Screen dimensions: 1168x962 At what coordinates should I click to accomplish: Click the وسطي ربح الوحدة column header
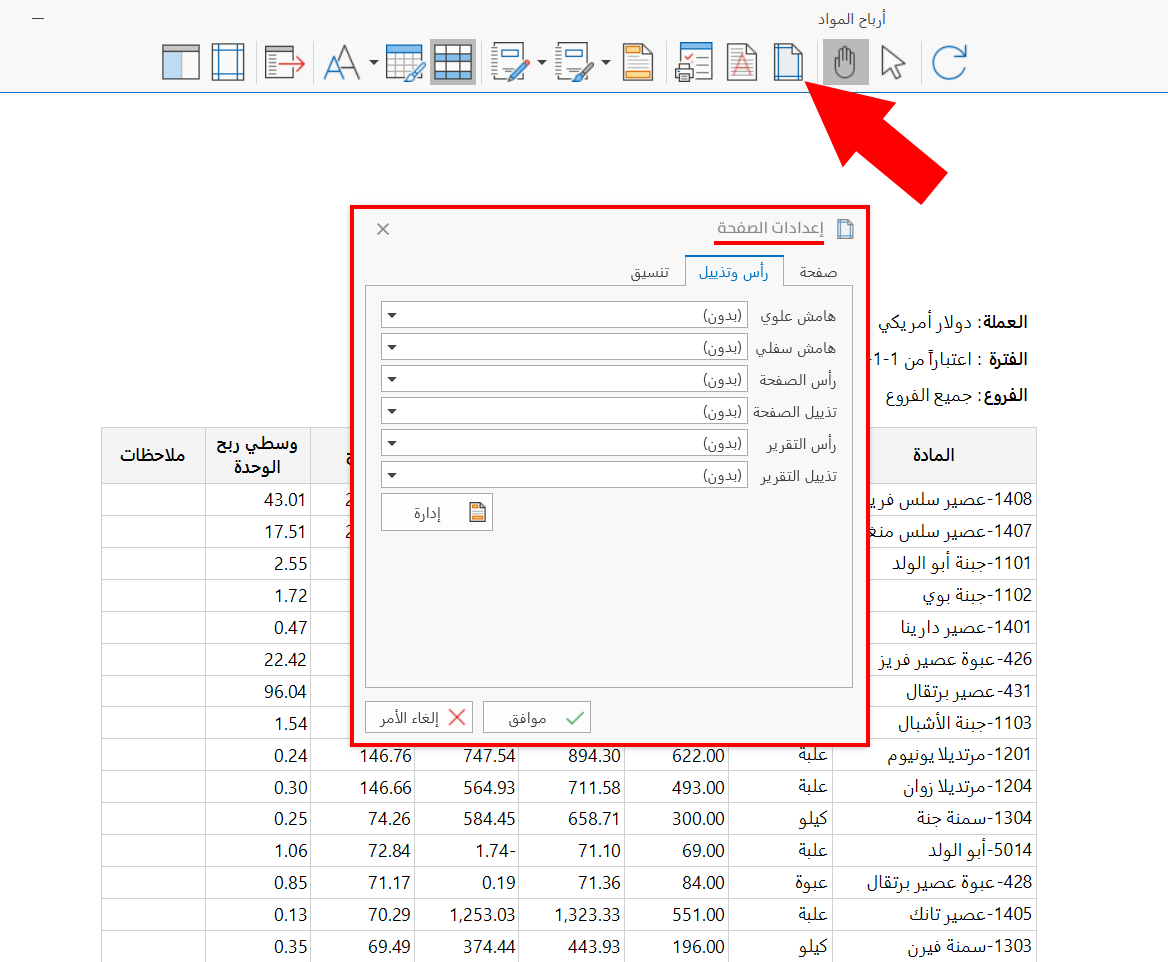(x=257, y=455)
